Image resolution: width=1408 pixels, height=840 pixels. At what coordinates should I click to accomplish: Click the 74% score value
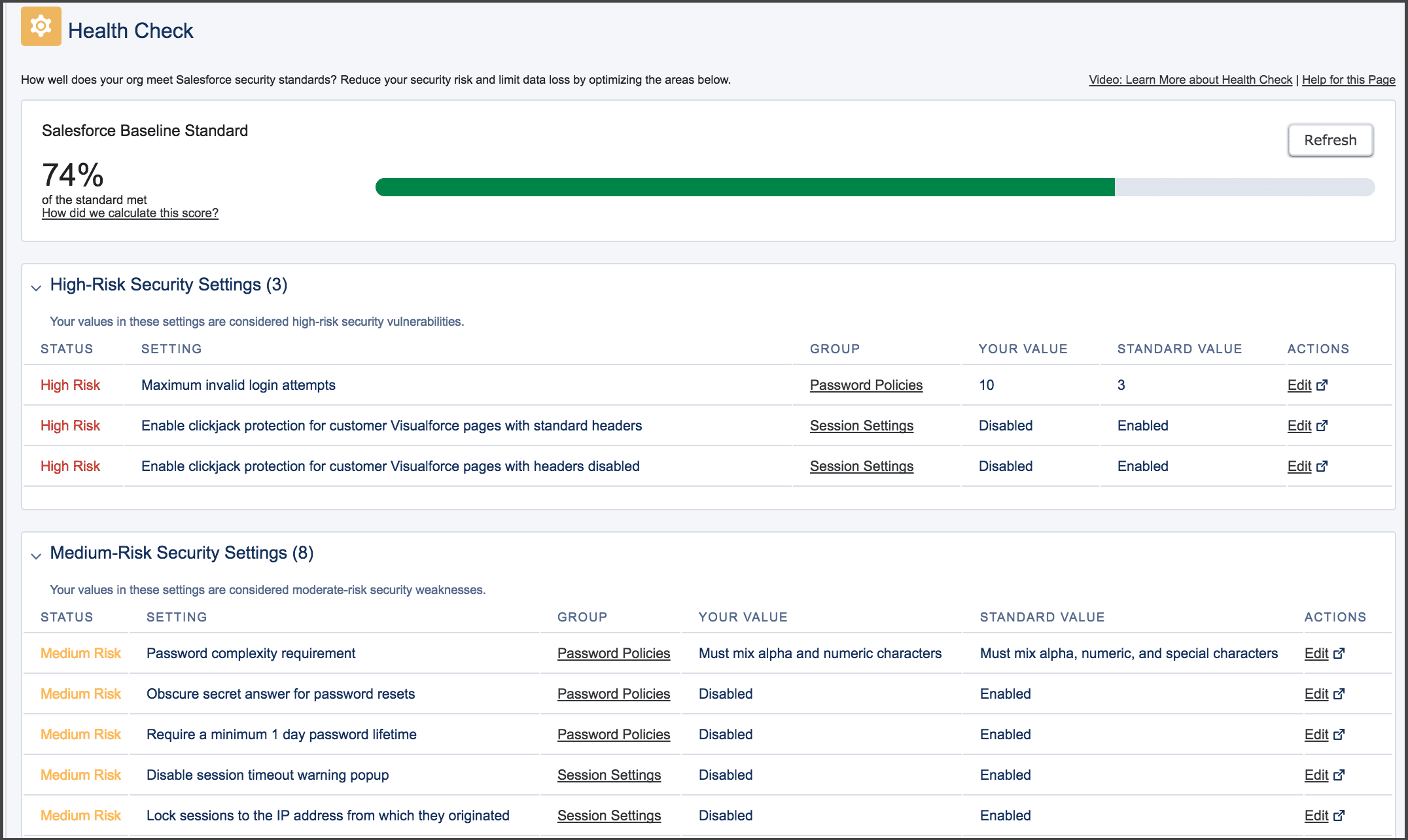click(x=73, y=175)
